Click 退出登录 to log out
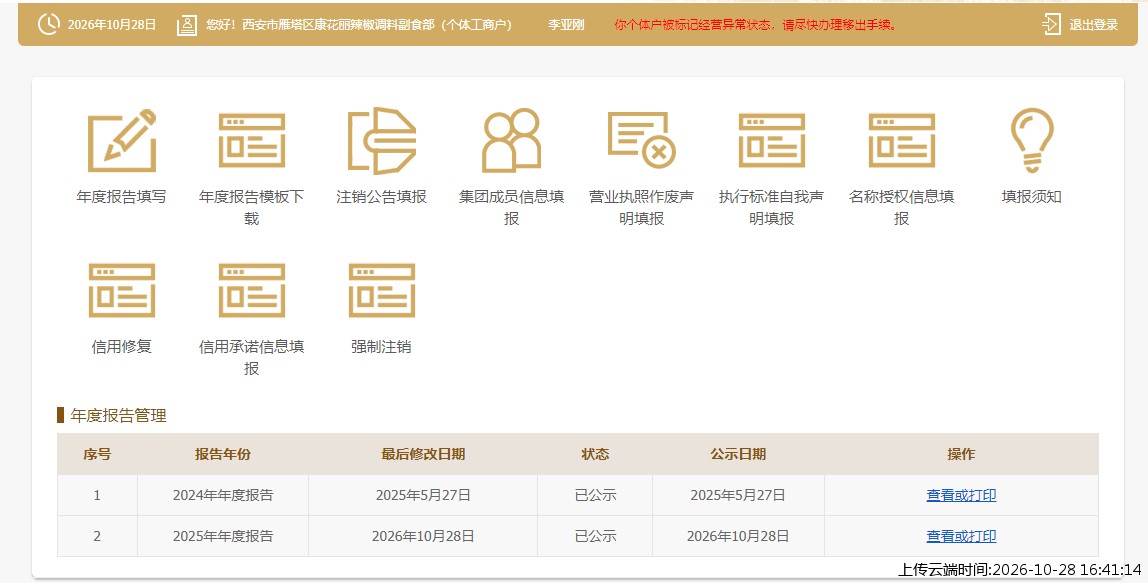The height and width of the screenshot is (583, 1148). coord(1093,25)
